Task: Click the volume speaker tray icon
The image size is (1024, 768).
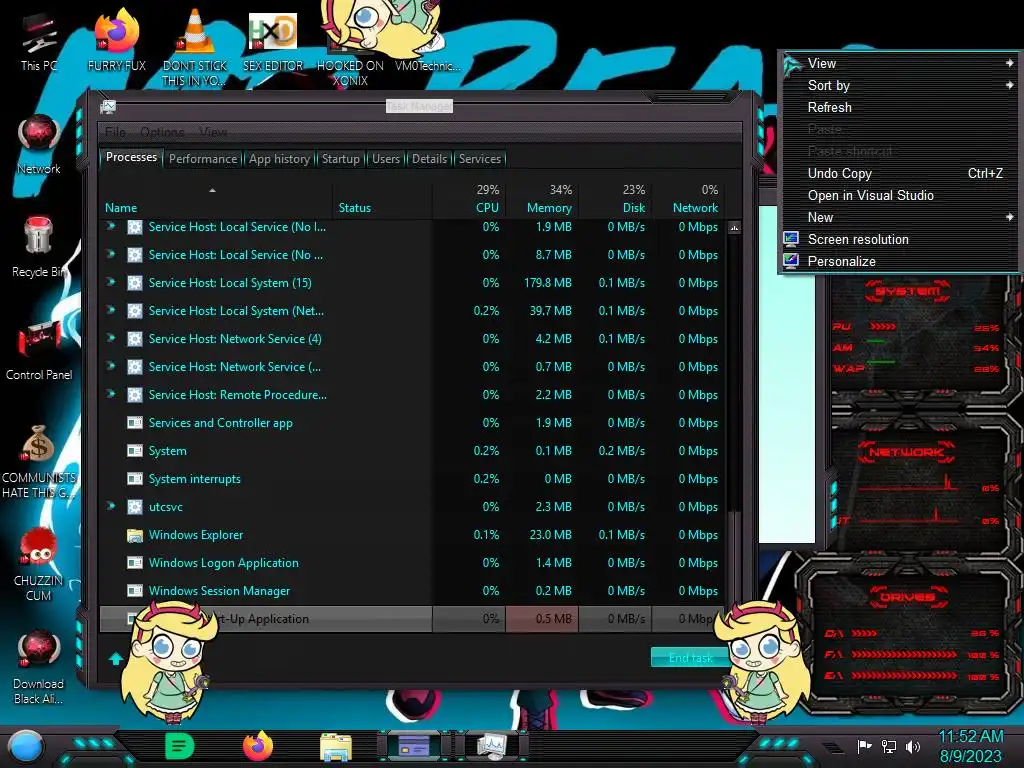Action: [x=912, y=746]
